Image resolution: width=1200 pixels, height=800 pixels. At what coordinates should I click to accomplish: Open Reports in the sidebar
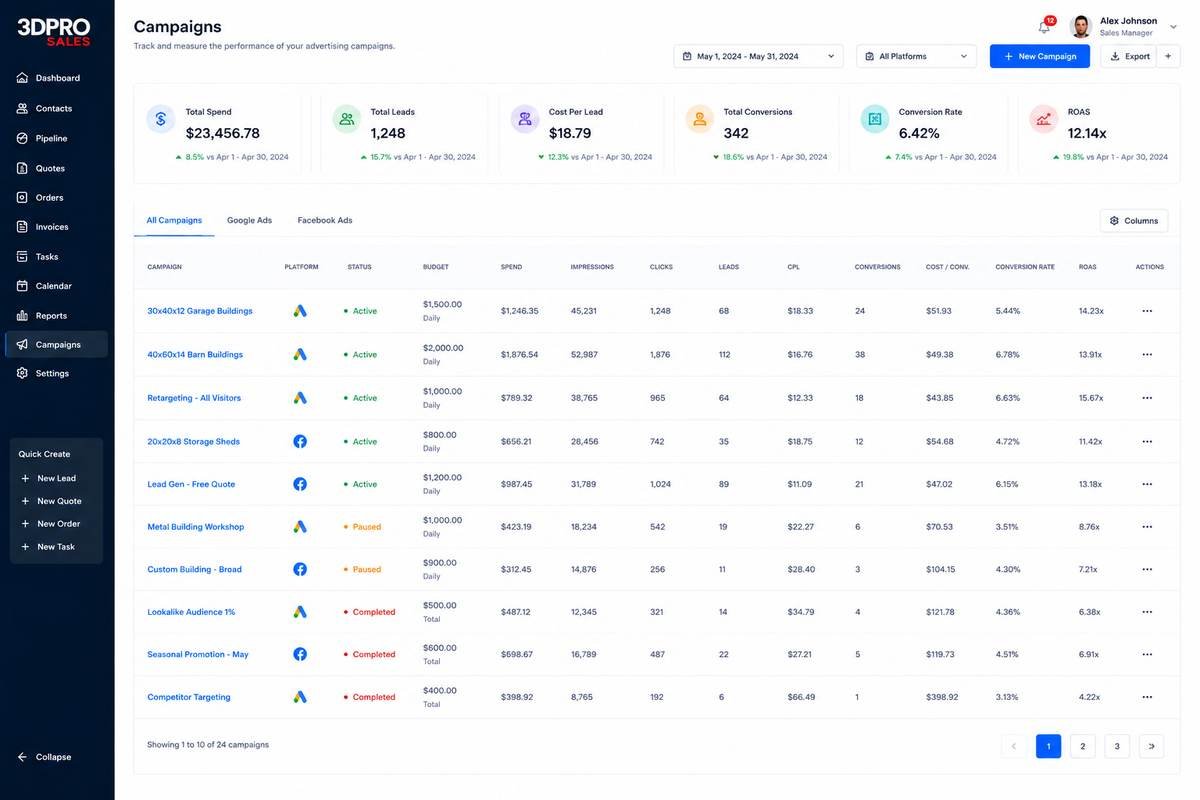coord(57,316)
